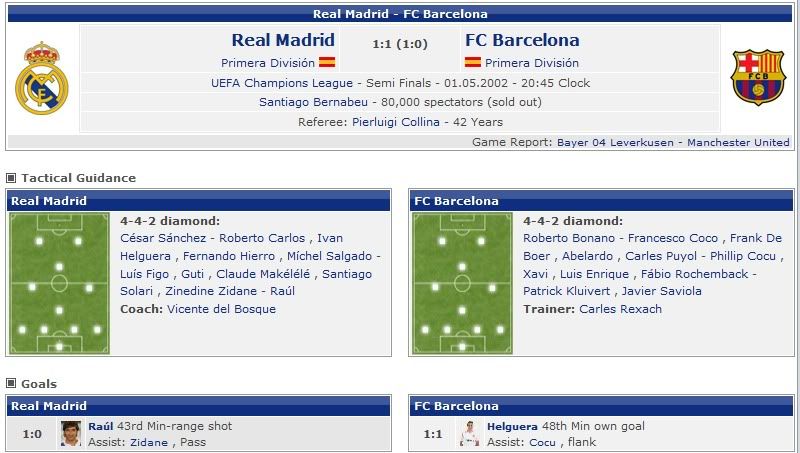Click Raúl's player photo in goals
The height and width of the screenshot is (453, 800).
pyautogui.click(x=70, y=434)
